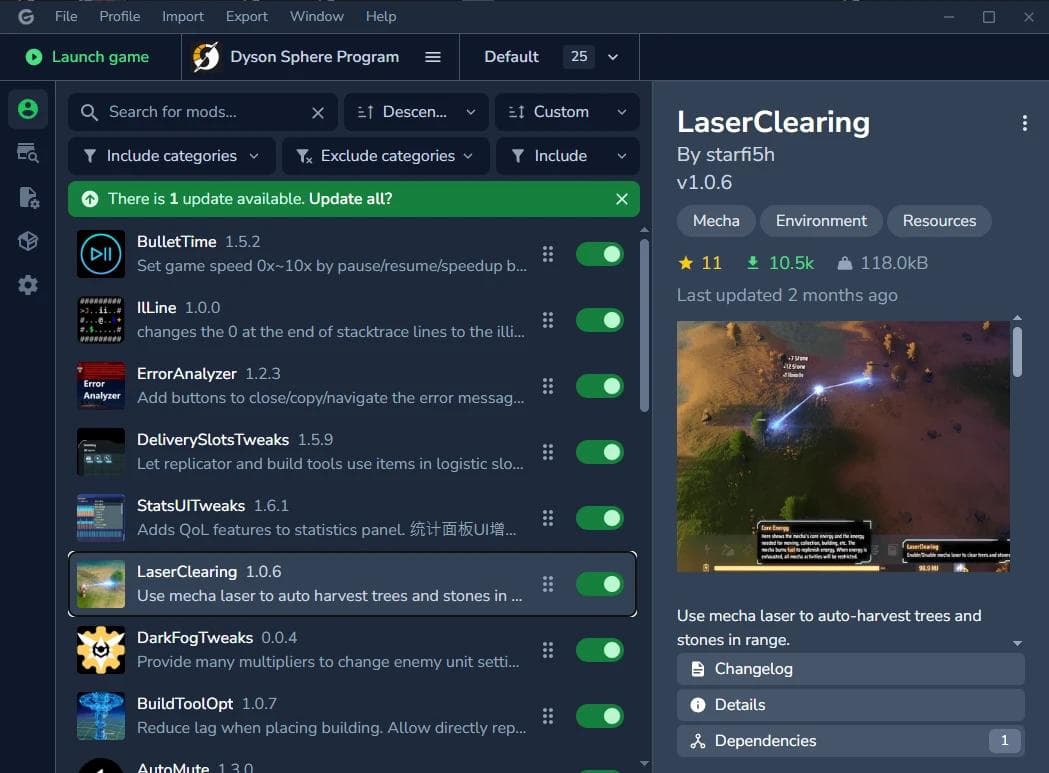The height and width of the screenshot is (773, 1049).
Task: Click the star rating icon showing 11
Action: click(686, 263)
